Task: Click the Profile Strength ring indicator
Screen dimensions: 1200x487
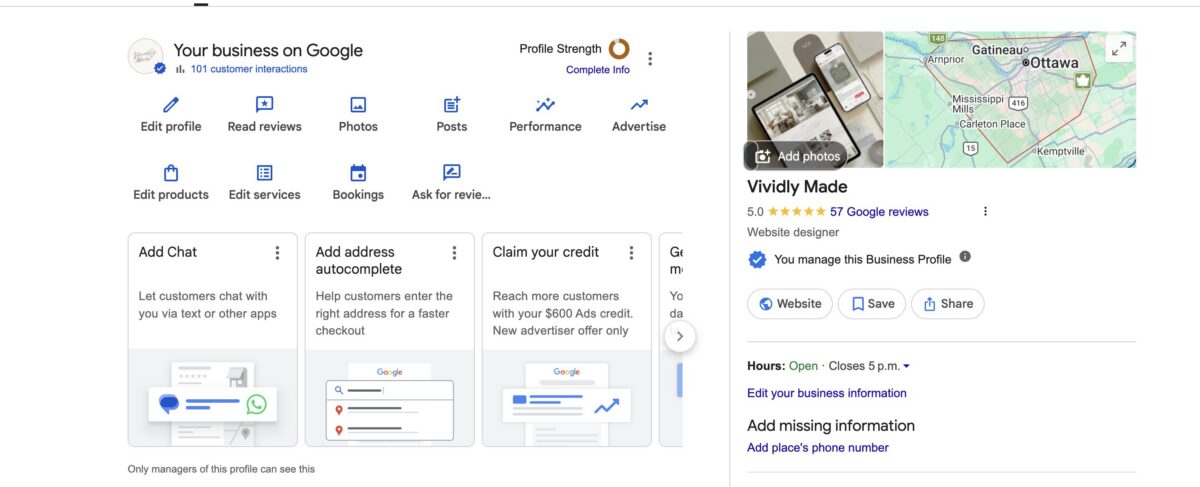Action: (x=619, y=49)
